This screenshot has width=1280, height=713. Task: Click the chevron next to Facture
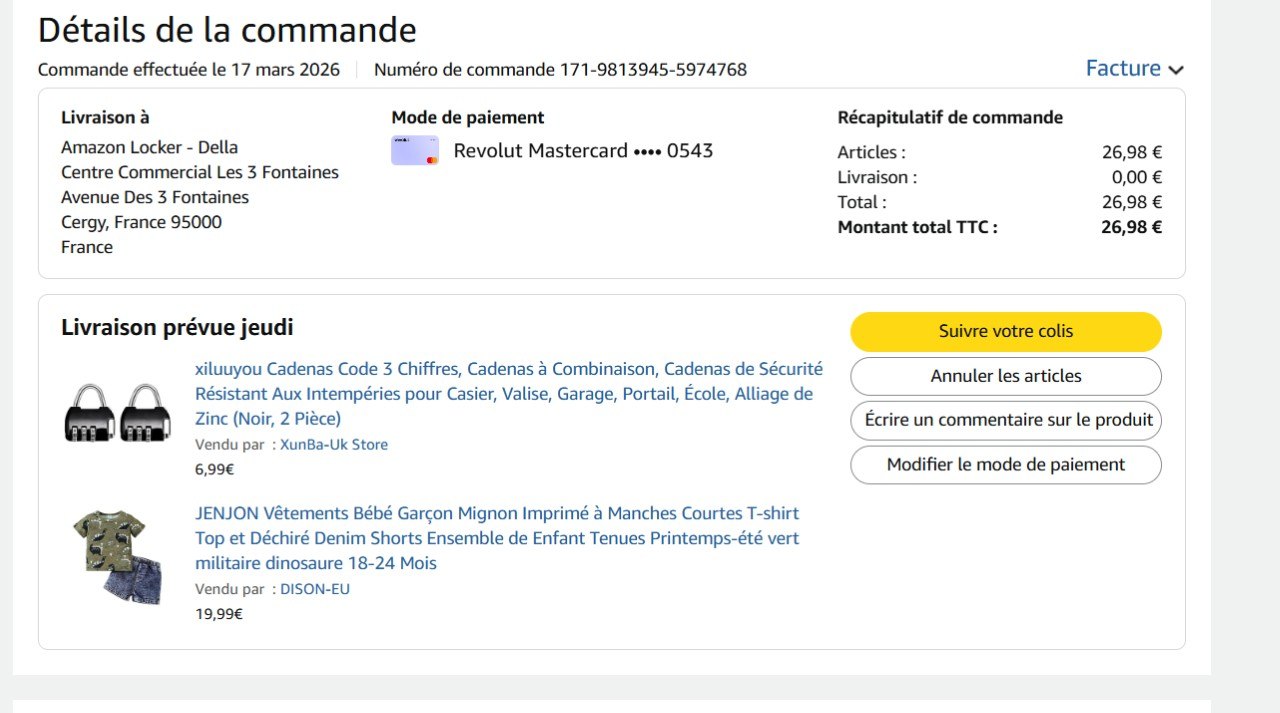coord(1176,70)
